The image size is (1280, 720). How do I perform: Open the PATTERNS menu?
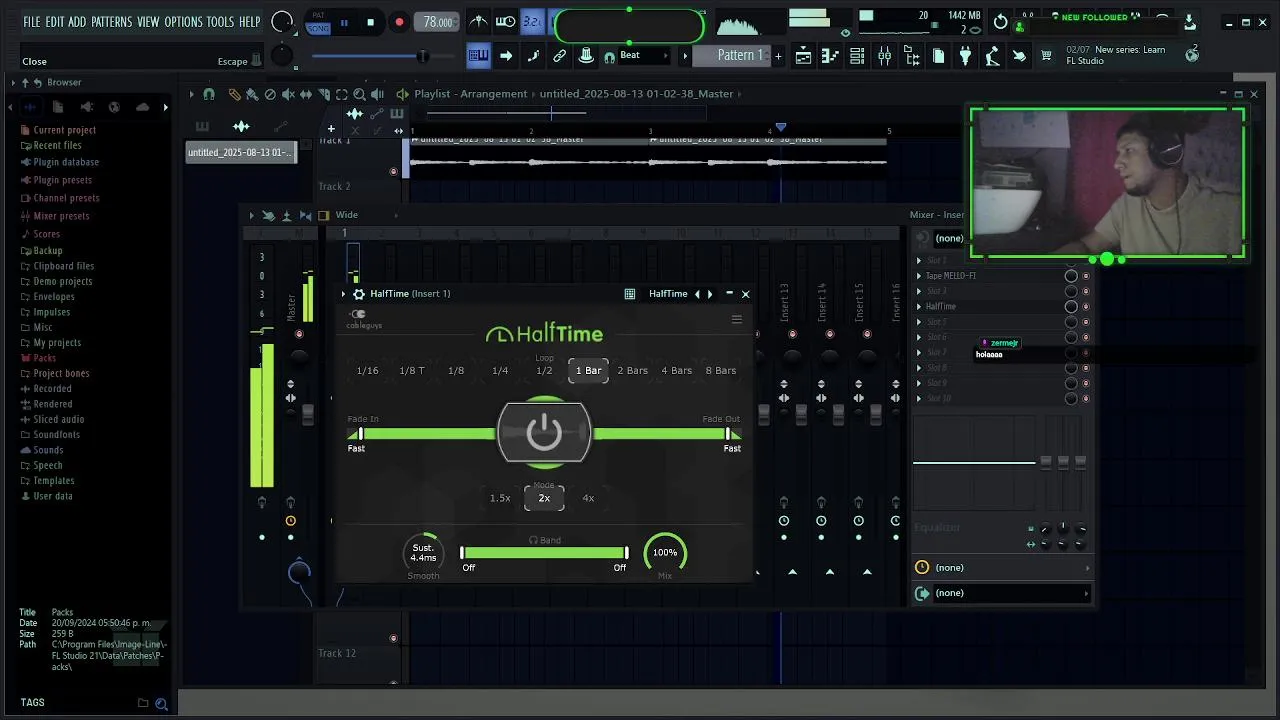point(111,22)
